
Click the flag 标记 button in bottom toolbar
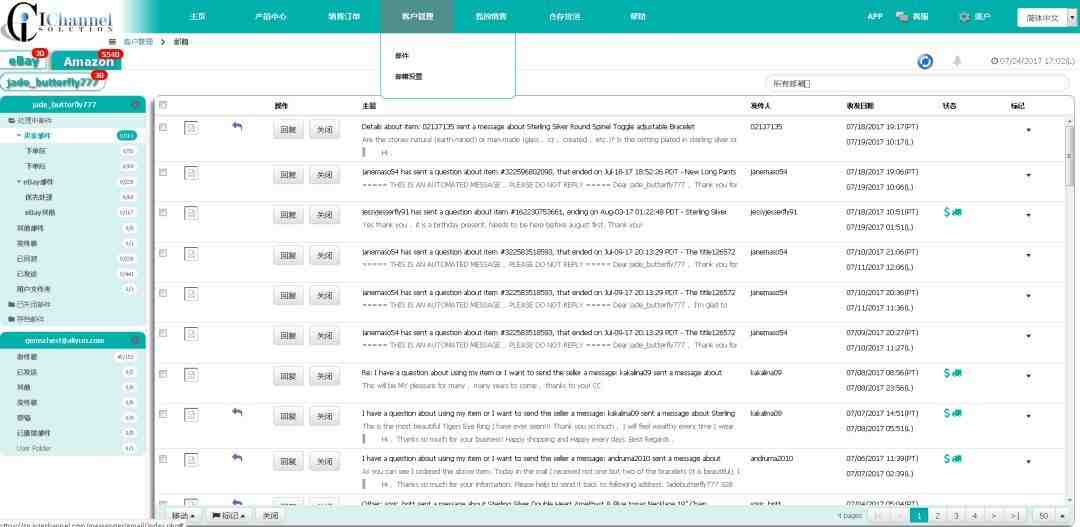(x=229, y=515)
